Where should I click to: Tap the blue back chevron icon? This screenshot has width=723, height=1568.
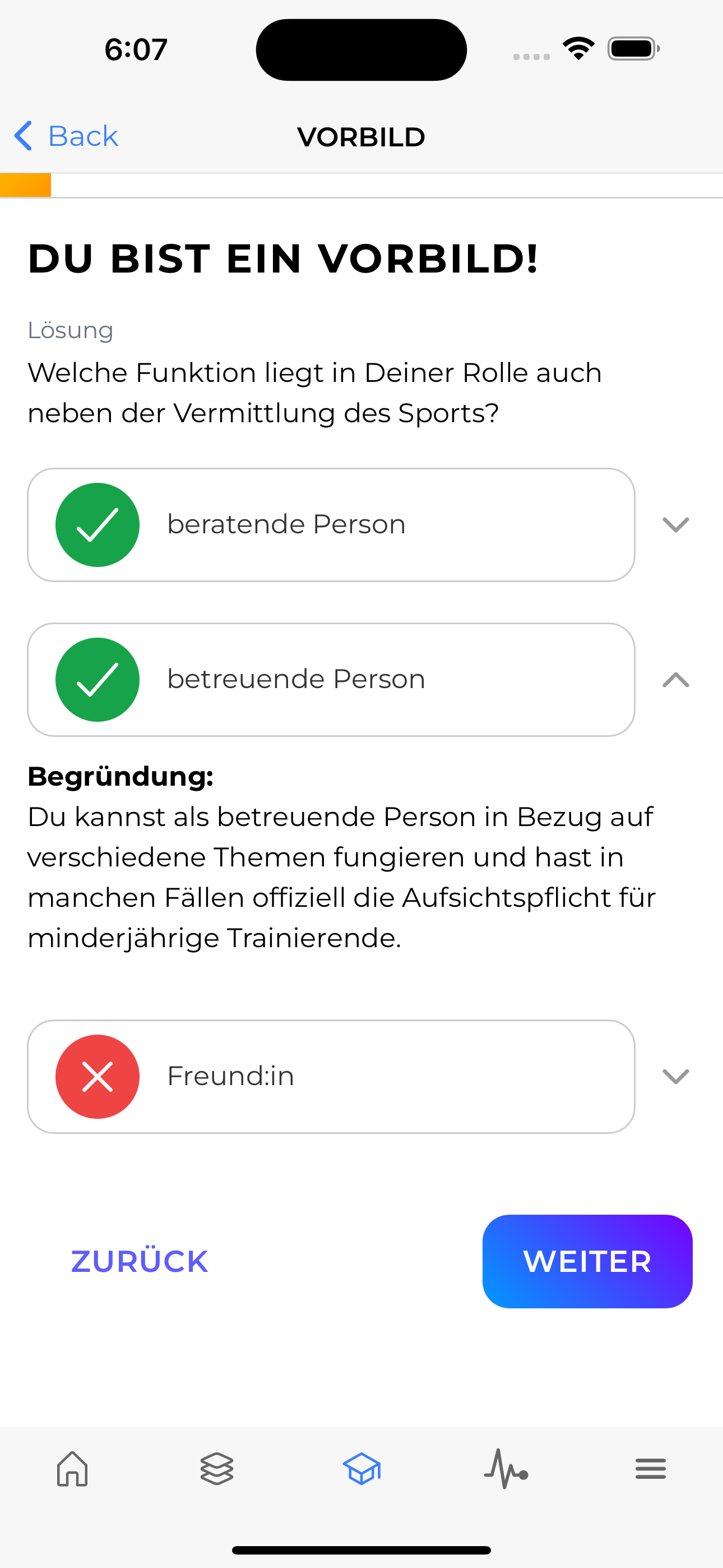(x=23, y=136)
